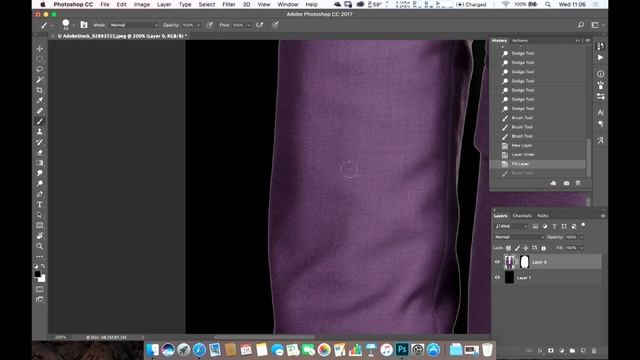Open the brush Mode dropdown
The width and height of the screenshot is (640, 360).
tap(133, 25)
